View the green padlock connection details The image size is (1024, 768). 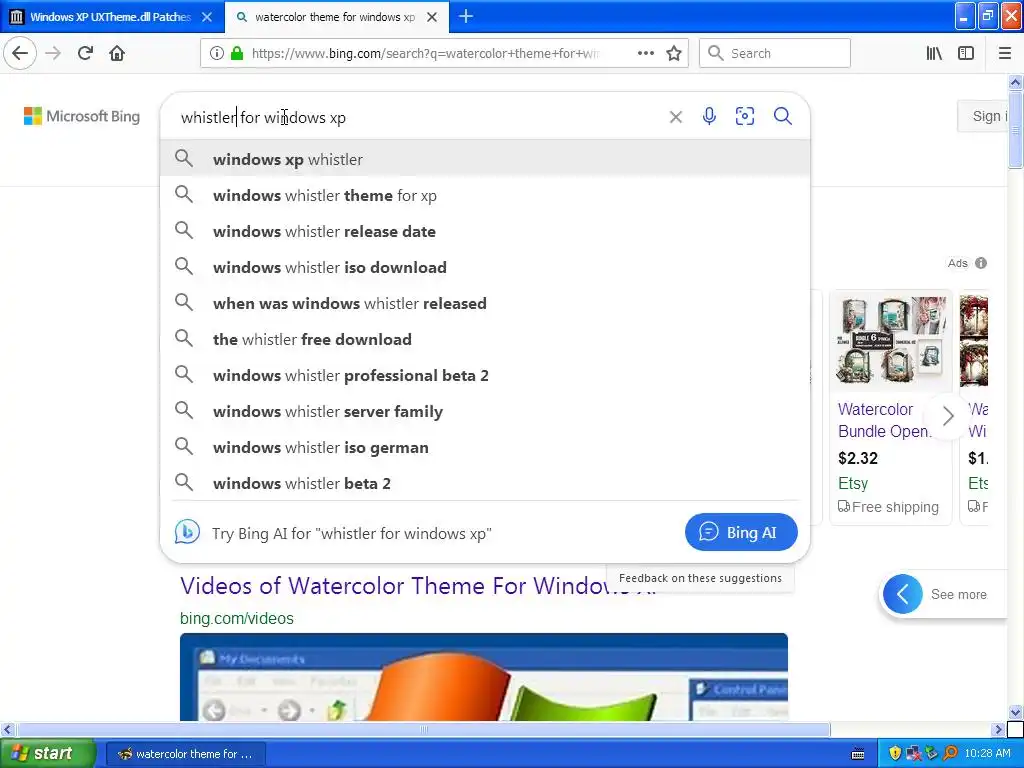click(x=237, y=53)
